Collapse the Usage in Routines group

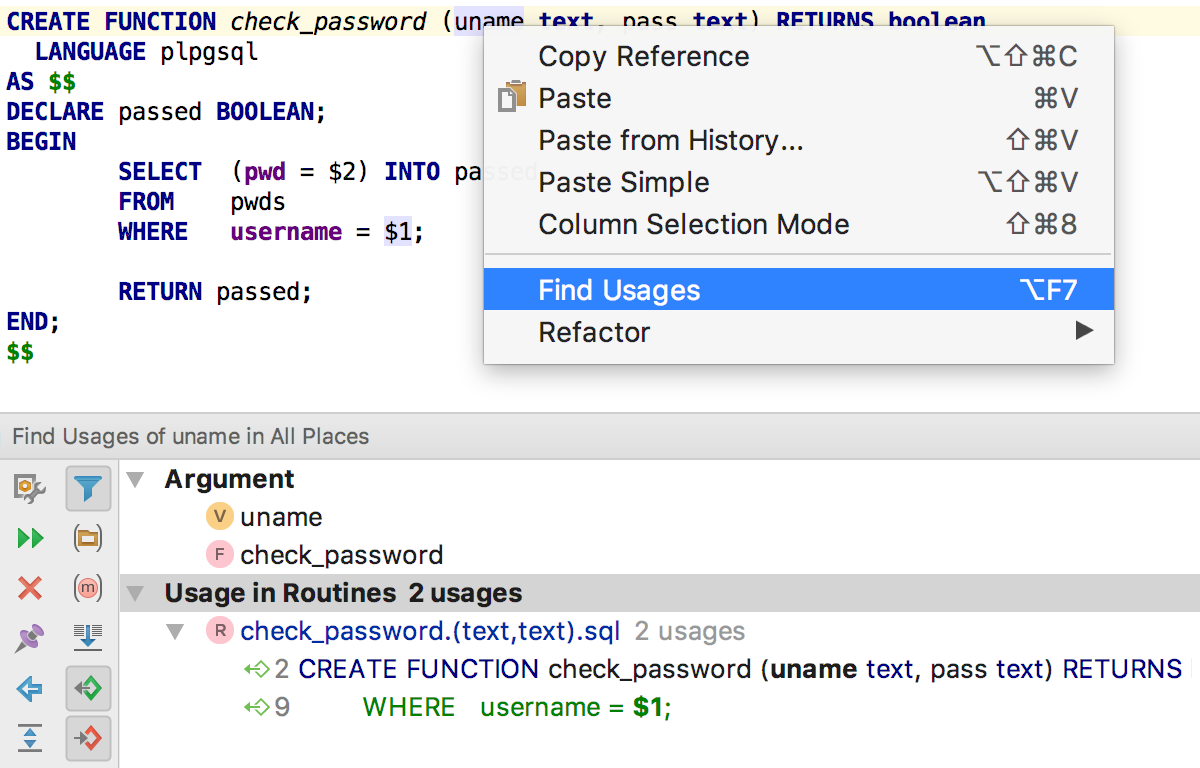136,593
